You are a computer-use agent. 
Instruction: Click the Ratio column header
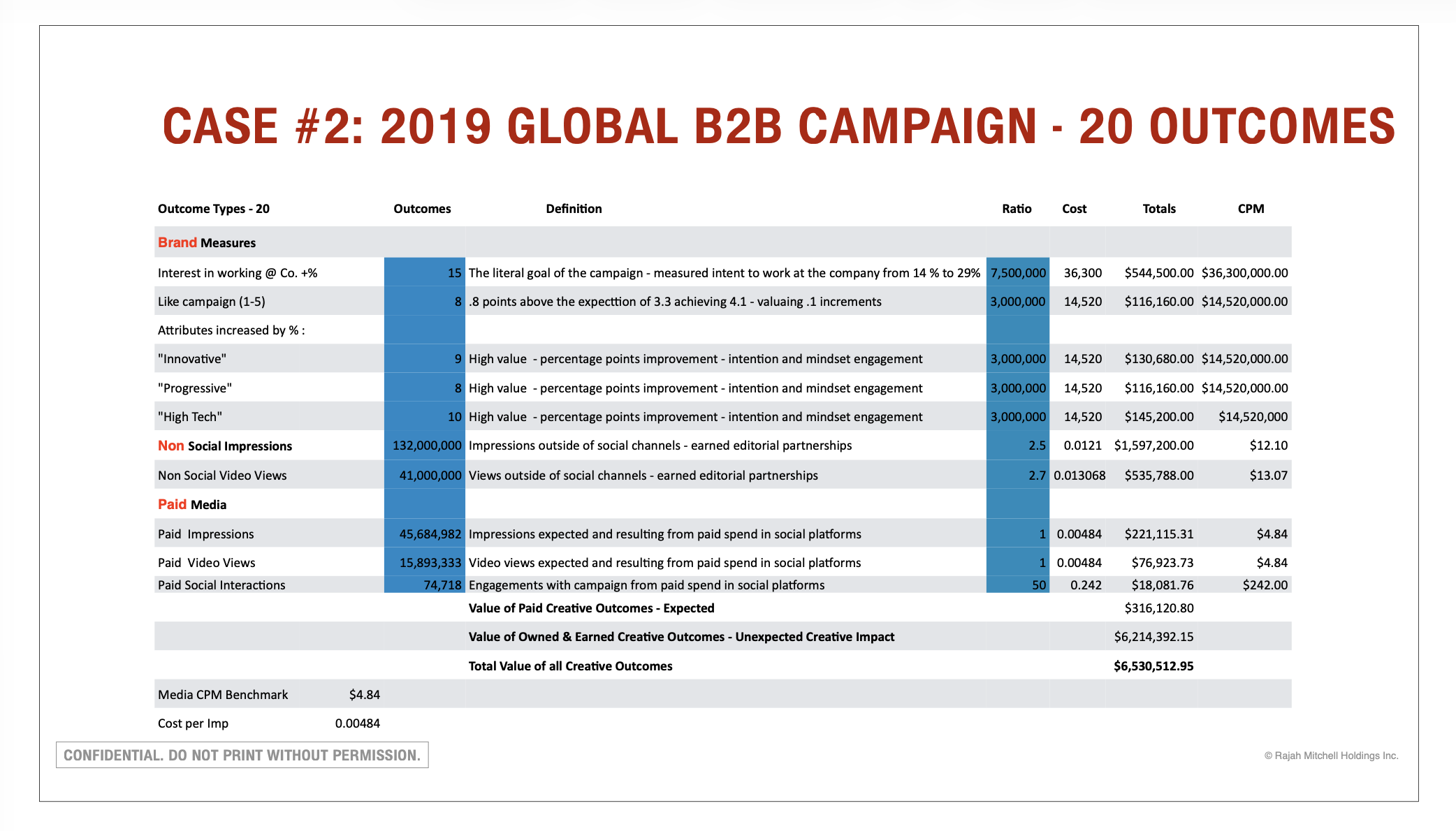pyautogui.click(x=1017, y=208)
